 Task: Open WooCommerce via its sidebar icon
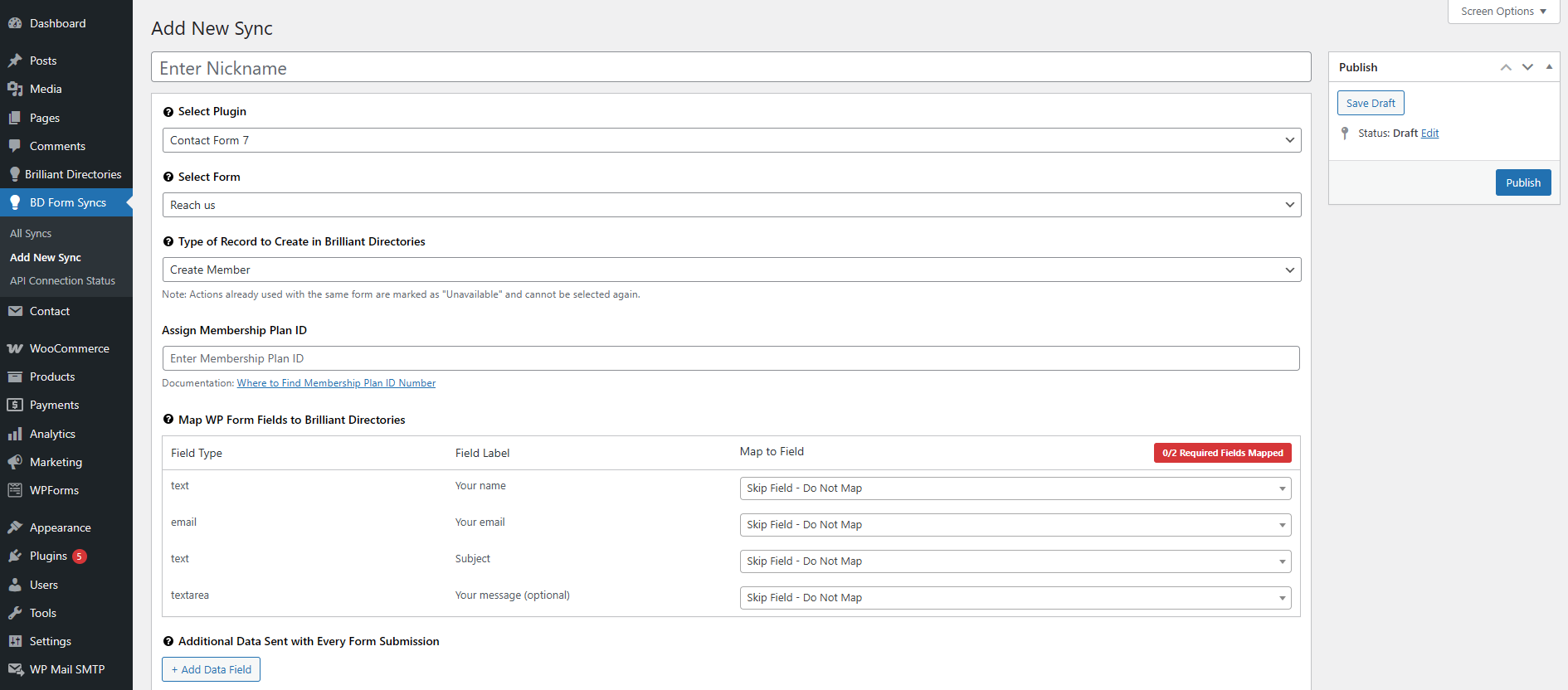[x=15, y=348]
